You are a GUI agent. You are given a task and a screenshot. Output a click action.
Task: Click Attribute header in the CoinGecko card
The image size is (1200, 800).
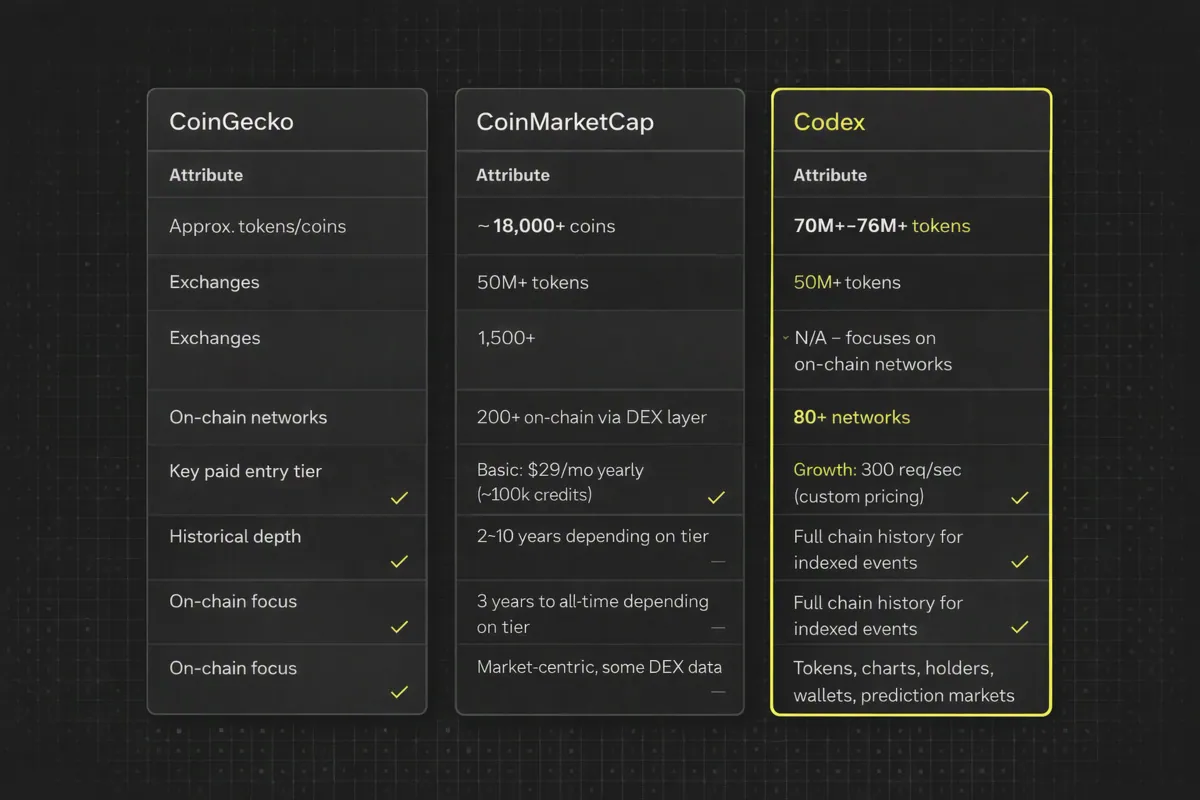(206, 175)
